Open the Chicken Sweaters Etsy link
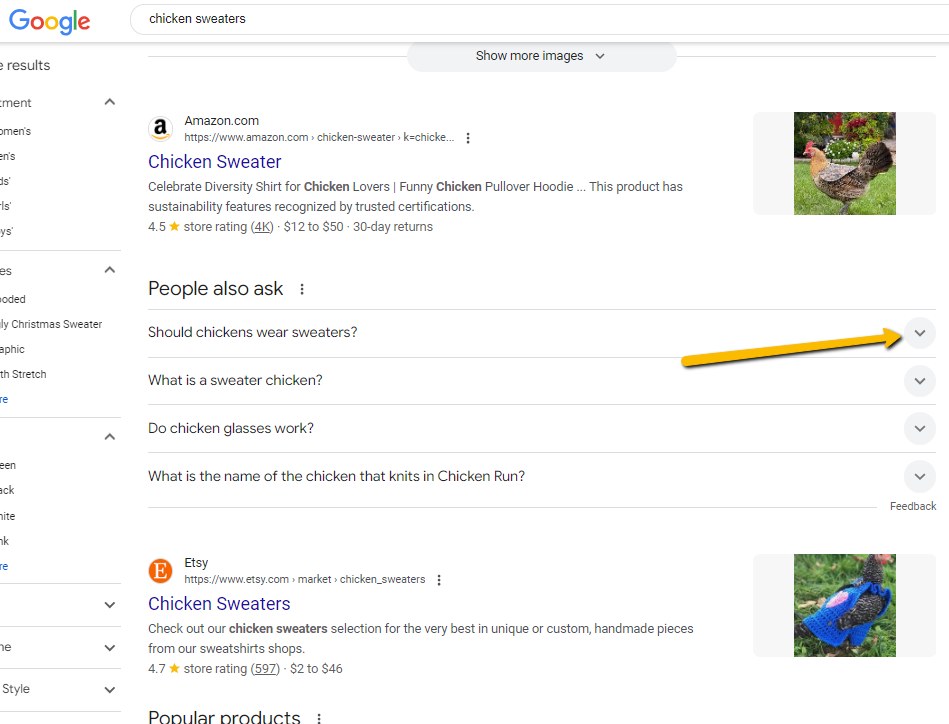This screenshot has width=949, height=724. [219, 604]
